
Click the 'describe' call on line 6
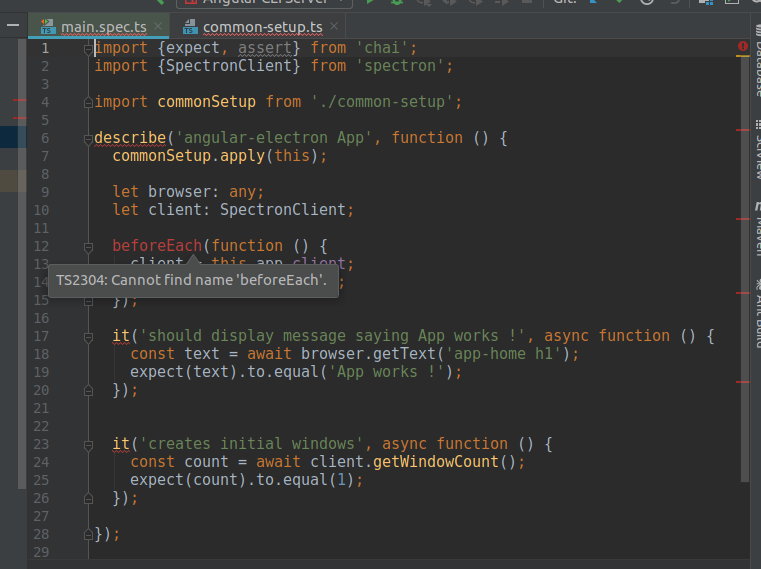pyautogui.click(x=130, y=138)
